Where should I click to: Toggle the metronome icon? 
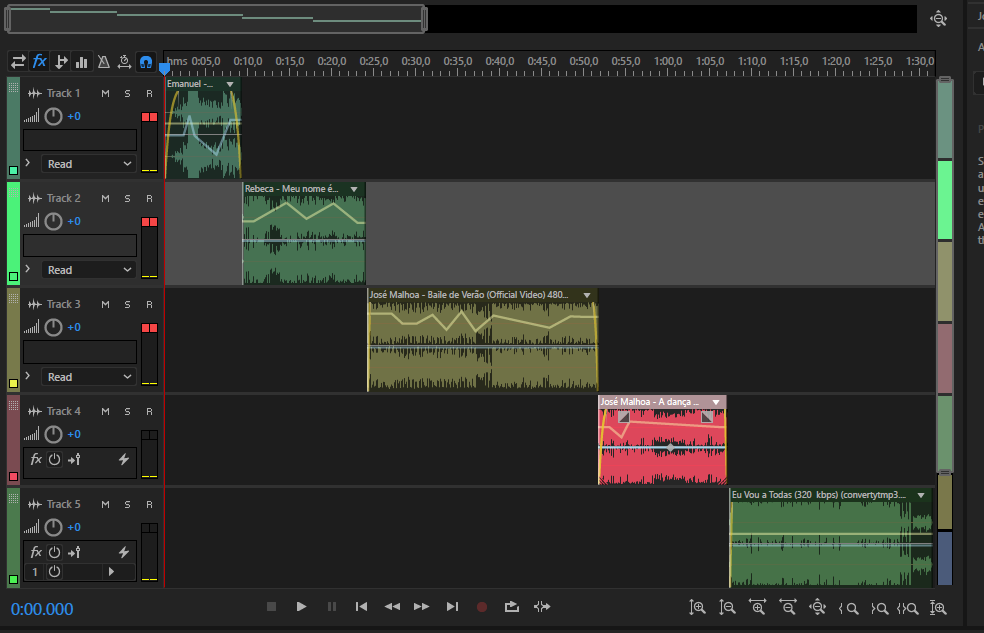(104, 62)
